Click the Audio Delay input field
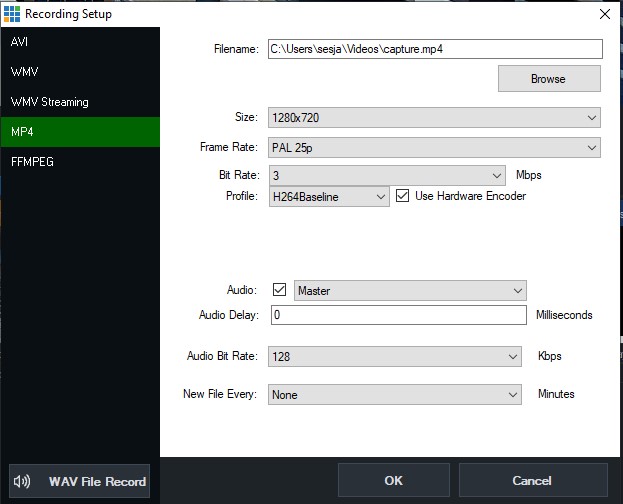623x504 pixels. coord(399,315)
